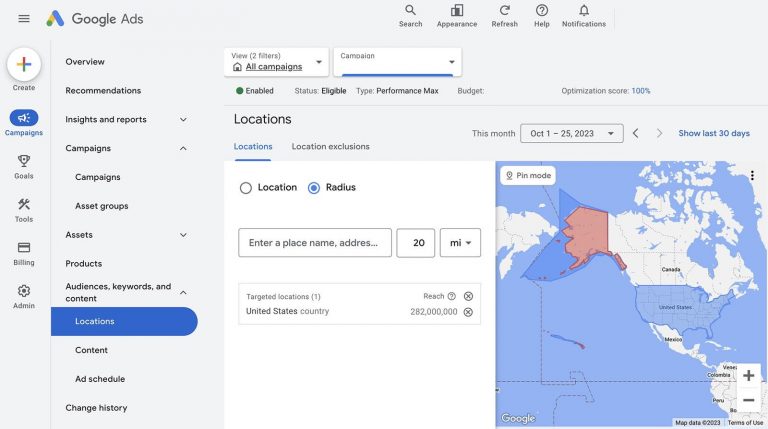Open the Appearance settings

[x=456, y=16]
